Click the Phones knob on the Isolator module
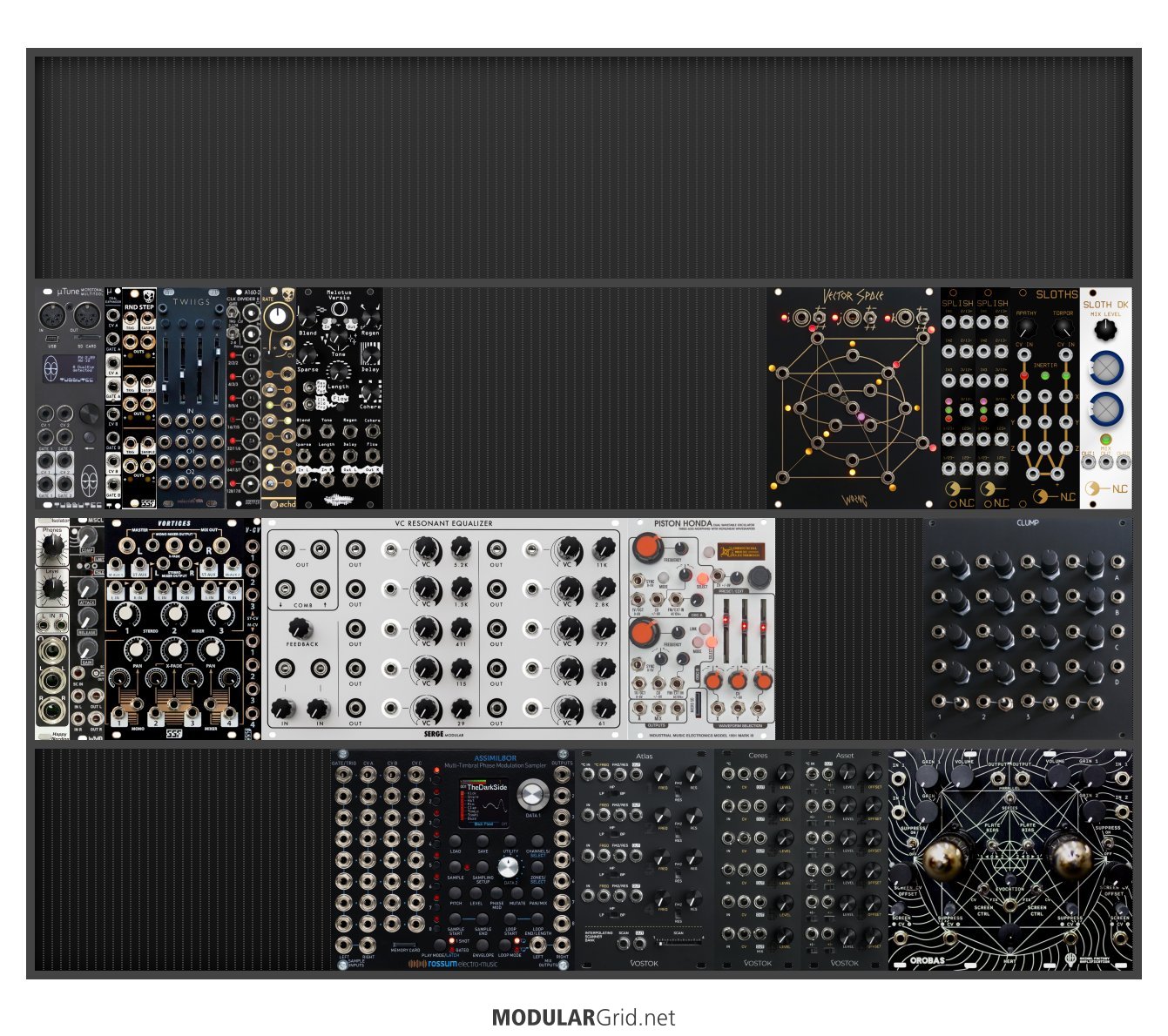The height and width of the screenshot is (1036, 1168). 53,546
